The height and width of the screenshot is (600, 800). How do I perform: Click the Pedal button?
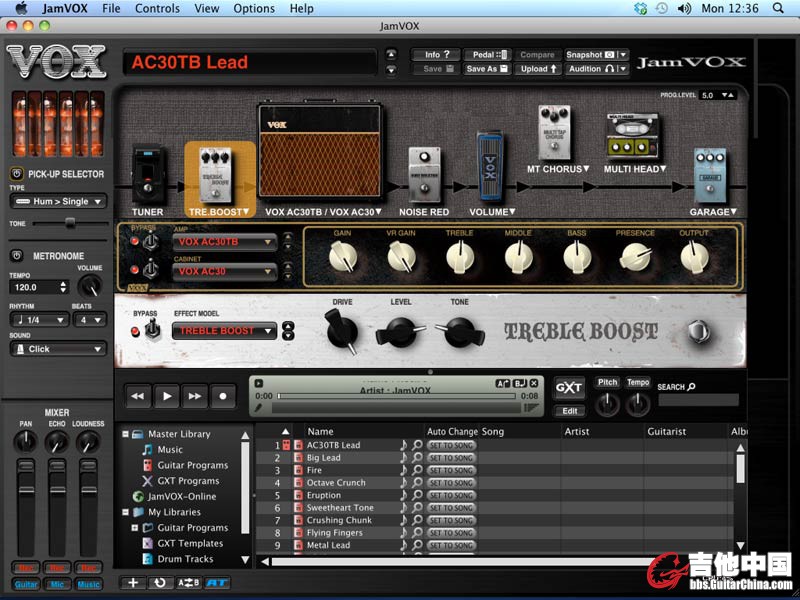click(487, 55)
